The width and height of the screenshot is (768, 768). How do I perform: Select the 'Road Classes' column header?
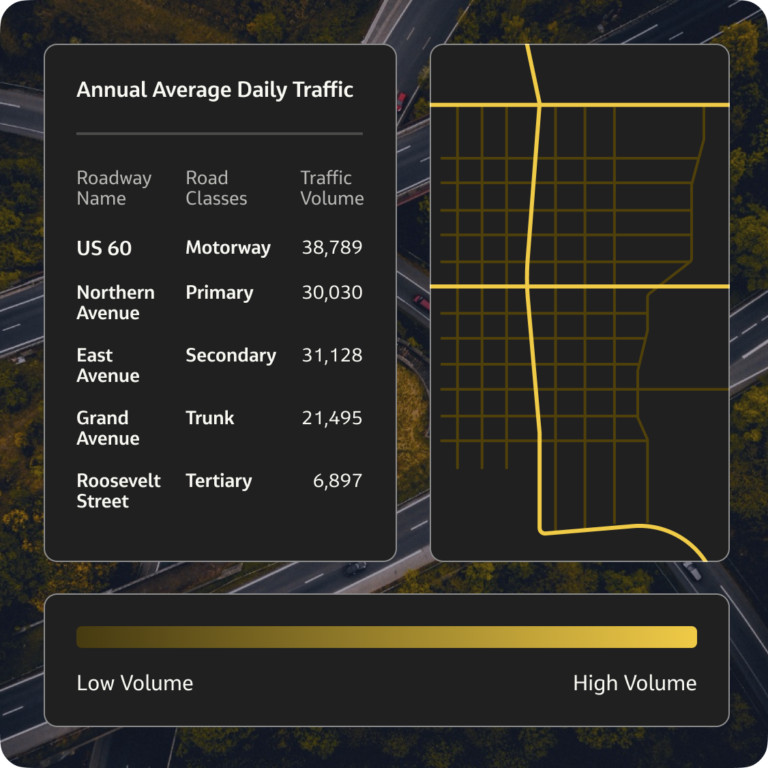[216, 188]
